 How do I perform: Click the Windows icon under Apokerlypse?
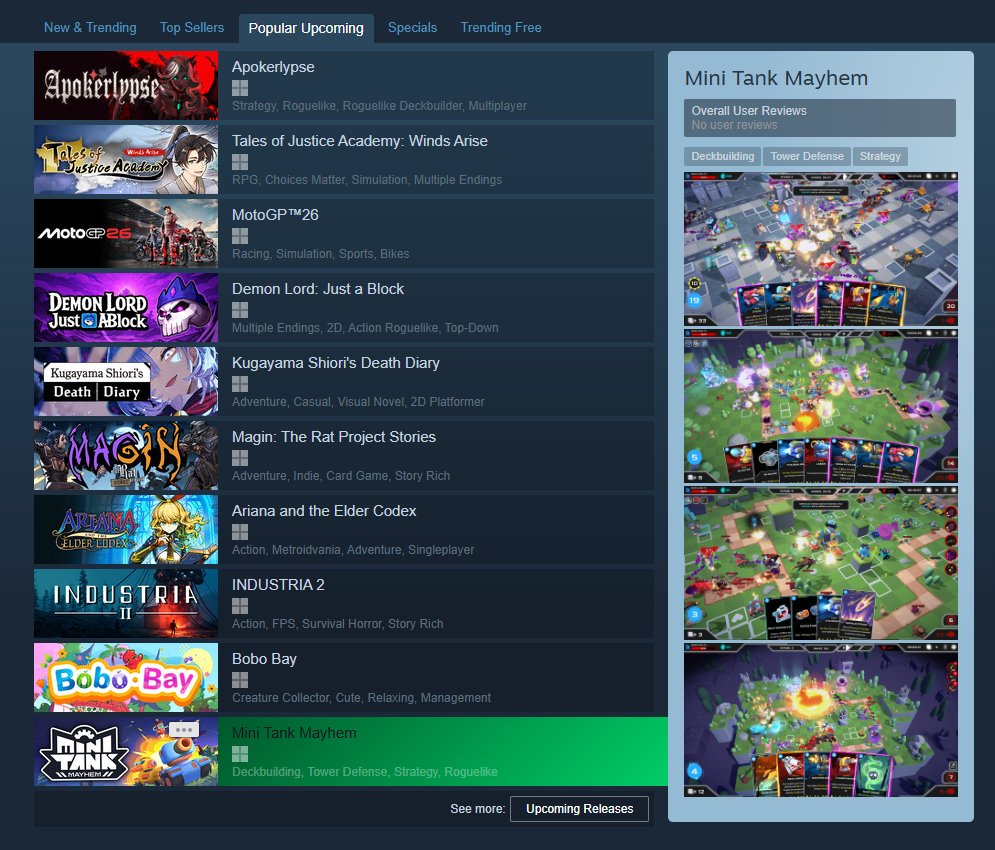pyautogui.click(x=240, y=88)
